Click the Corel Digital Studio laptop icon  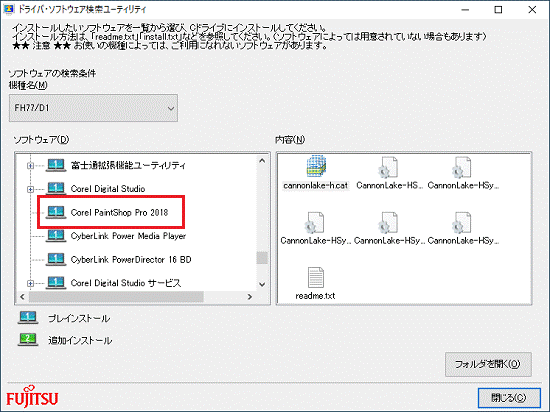pos(56,189)
